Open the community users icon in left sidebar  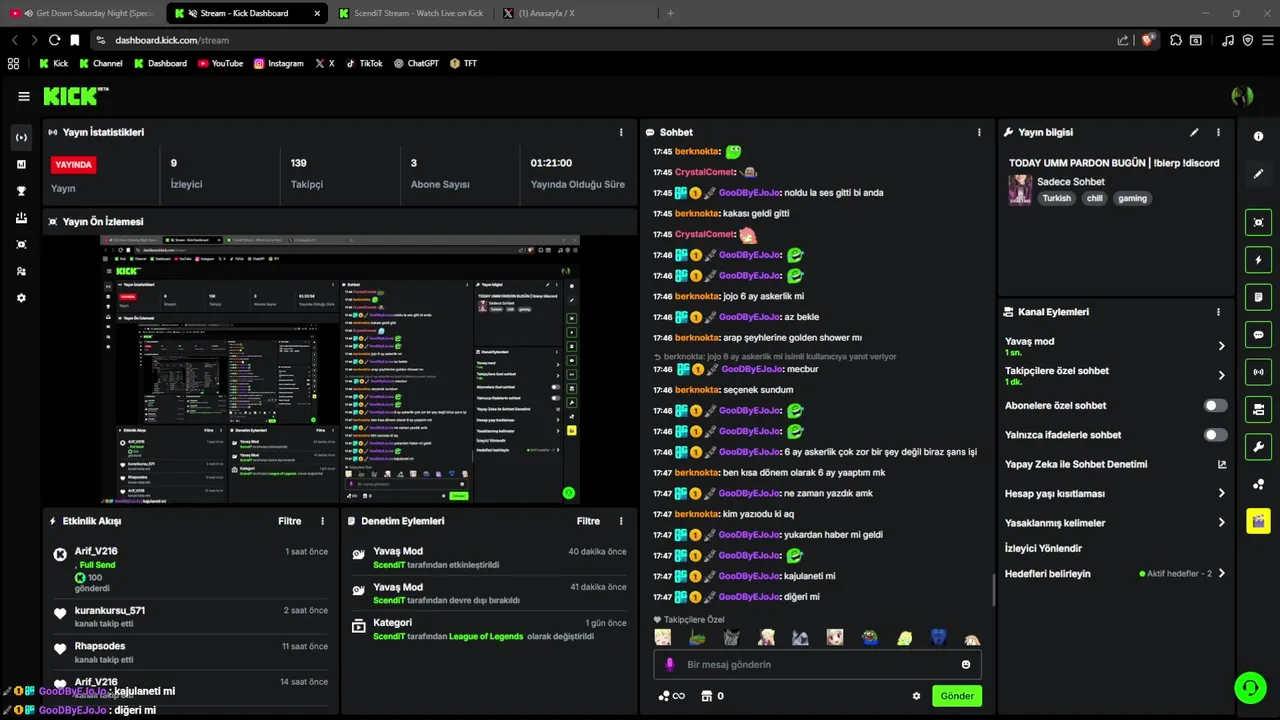[22, 271]
